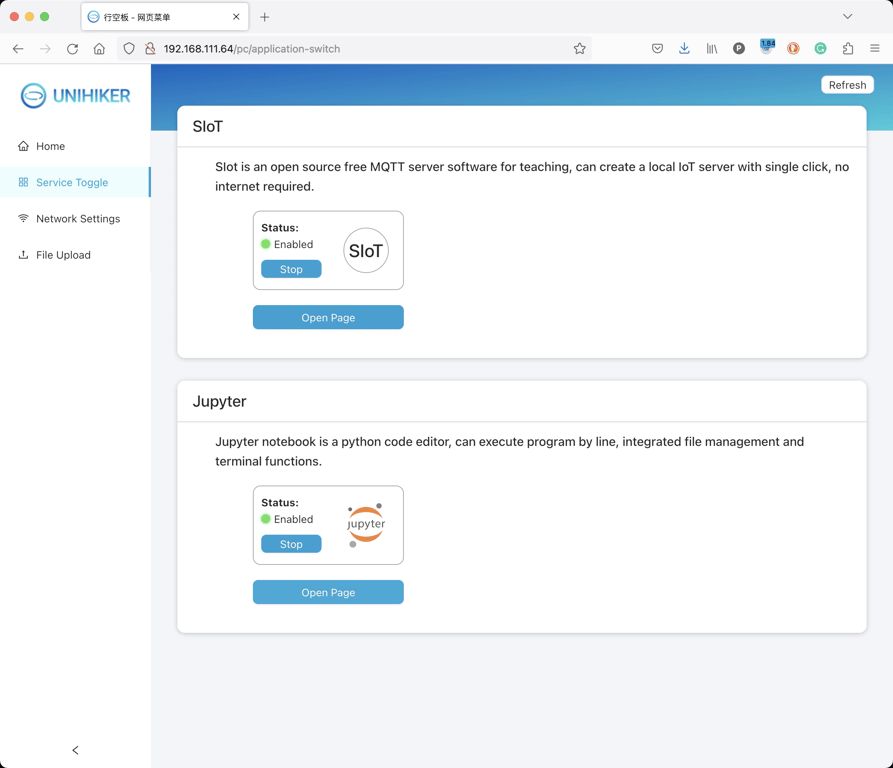
Task: Open the Jupyter page
Action: (328, 592)
